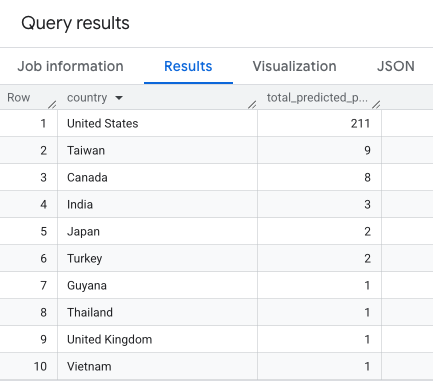Select the Results tab
The image size is (433, 382).
tap(188, 66)
